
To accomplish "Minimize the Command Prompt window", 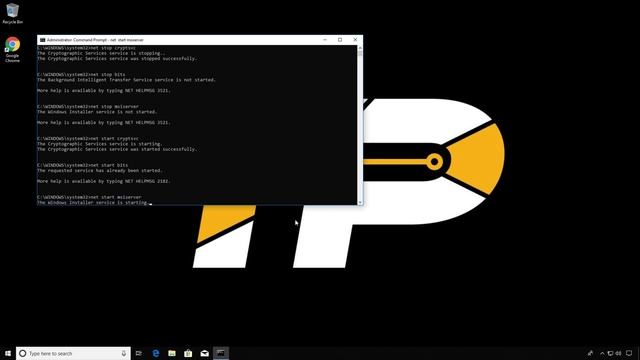I will pyautogui.click(x=325, y=40).
